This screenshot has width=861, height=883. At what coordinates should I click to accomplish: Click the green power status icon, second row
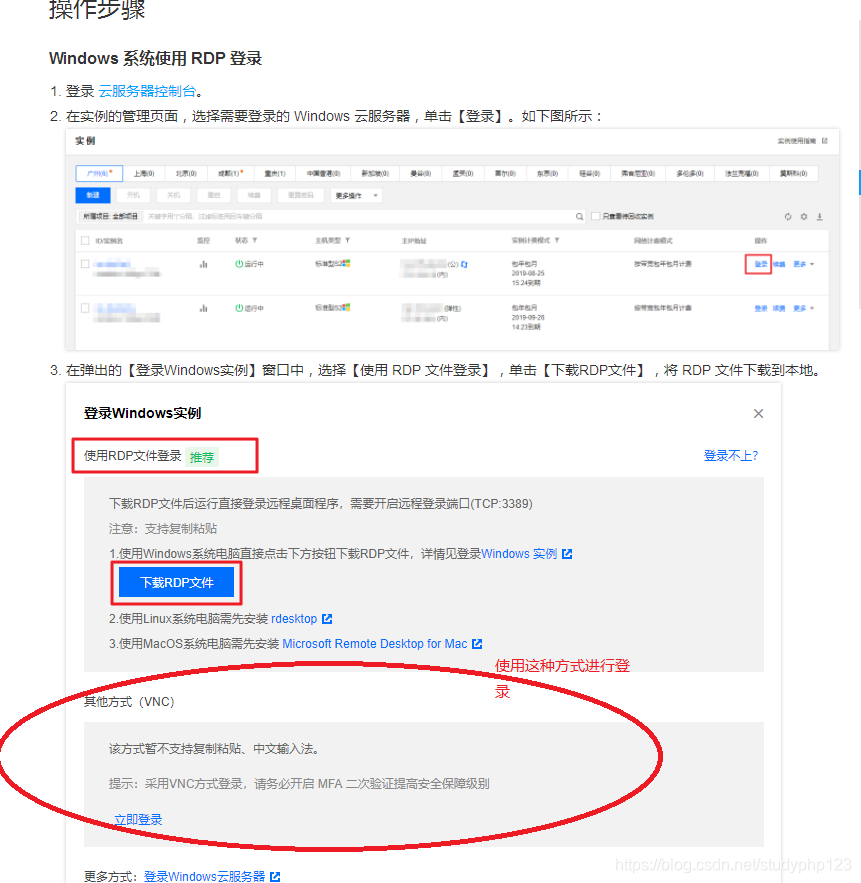pyautogui.click(x=239, y=308)
